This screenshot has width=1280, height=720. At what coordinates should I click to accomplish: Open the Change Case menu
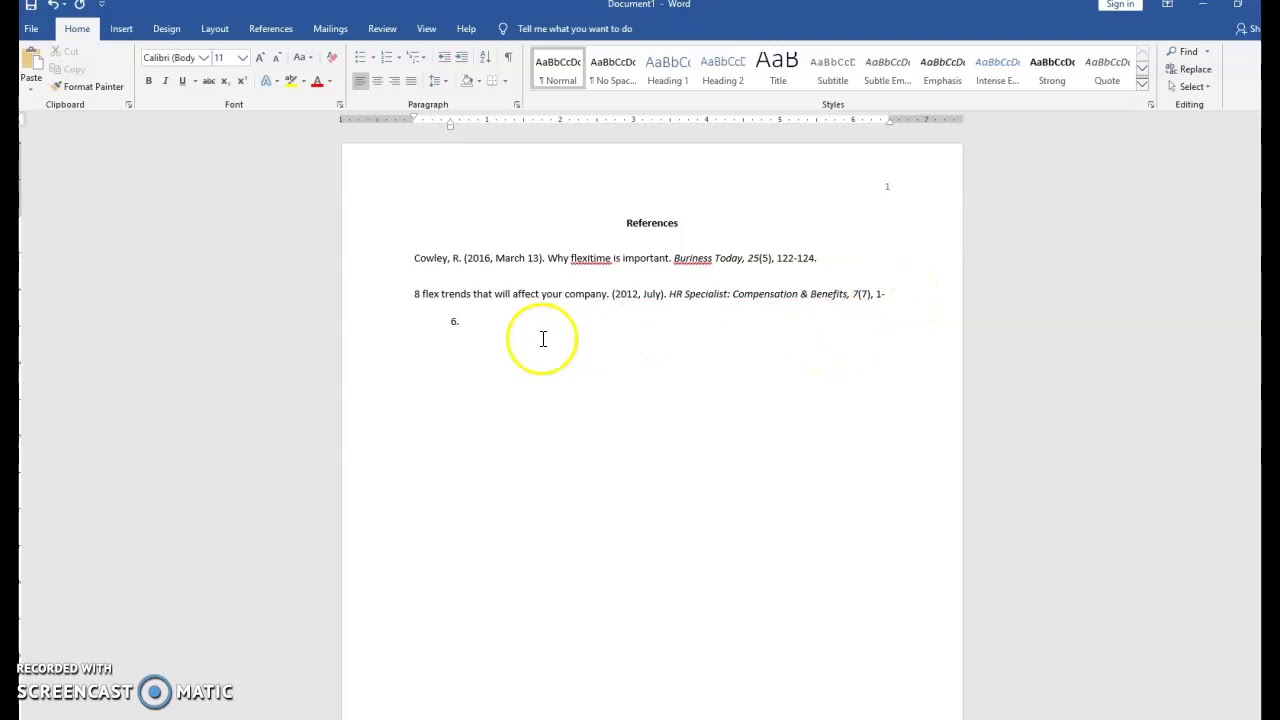point(302,57)
